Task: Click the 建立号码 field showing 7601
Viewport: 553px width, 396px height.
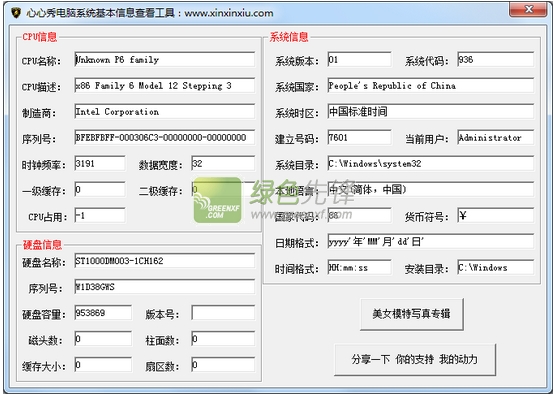Action: [x=359, y=138]
